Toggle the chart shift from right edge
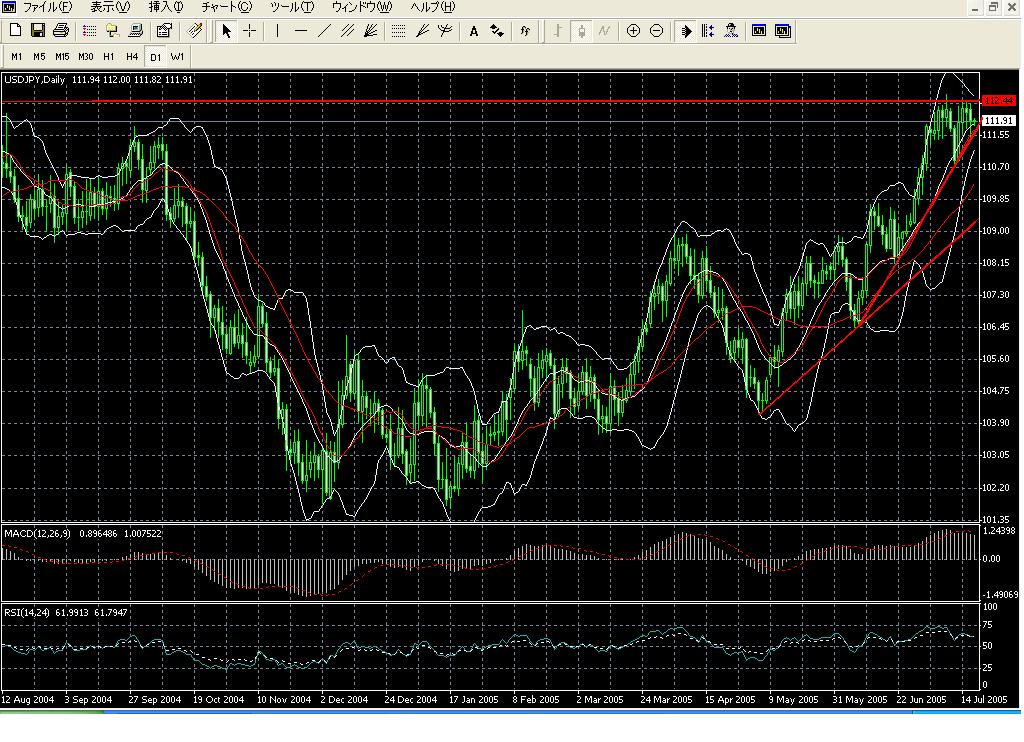The image size is (1024, 742). 708,31
